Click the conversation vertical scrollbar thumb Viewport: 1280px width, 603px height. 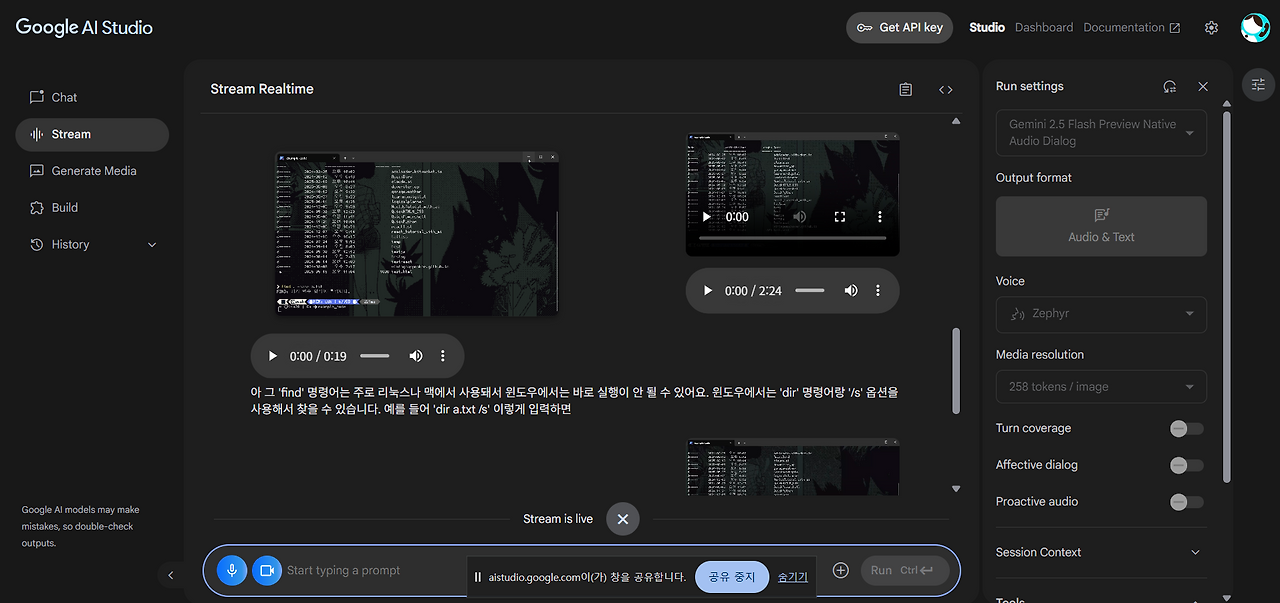point(955,370)
